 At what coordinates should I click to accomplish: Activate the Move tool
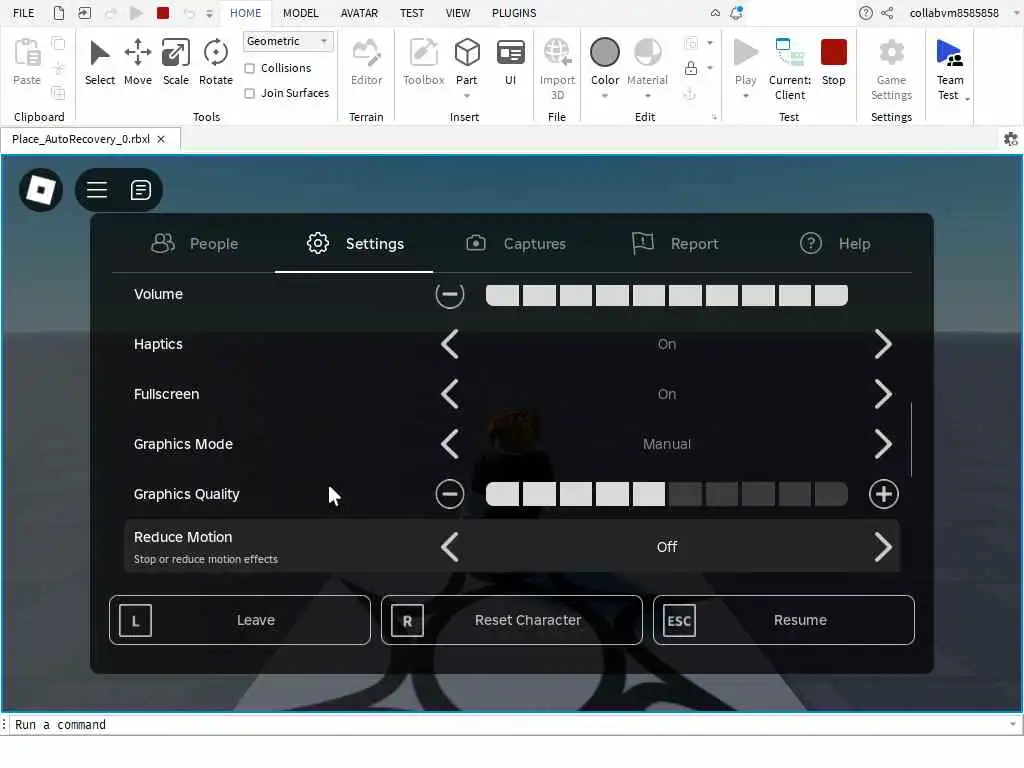138,62
